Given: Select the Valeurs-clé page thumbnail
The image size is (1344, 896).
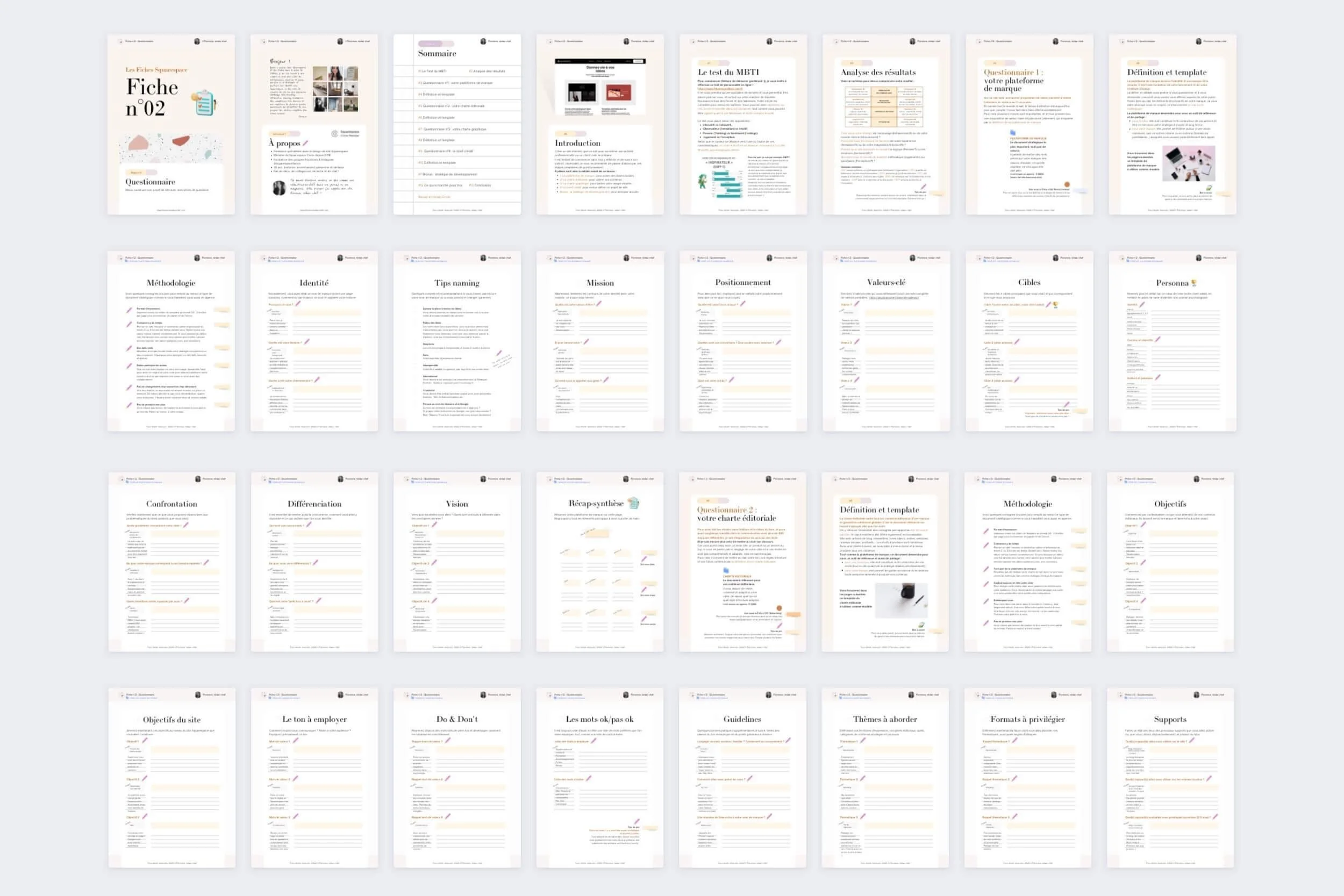Looking at the screenshot, I should pyautogui.click(x=887, y=341).
